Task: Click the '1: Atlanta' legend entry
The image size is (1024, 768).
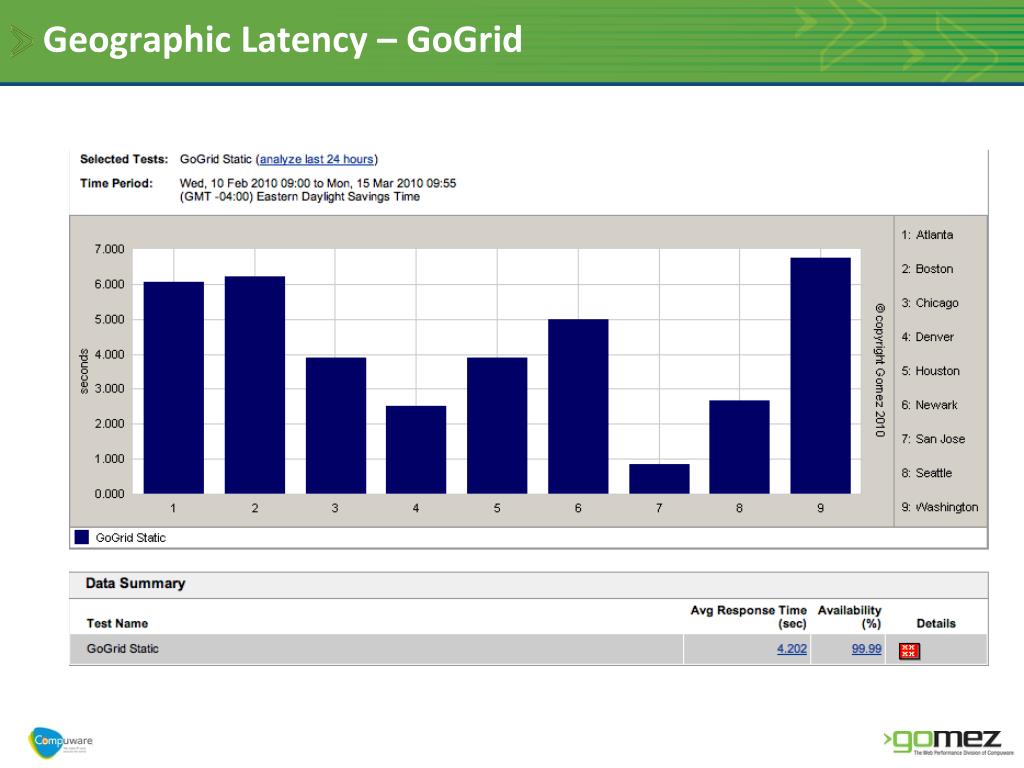Action: pos(927,235)
